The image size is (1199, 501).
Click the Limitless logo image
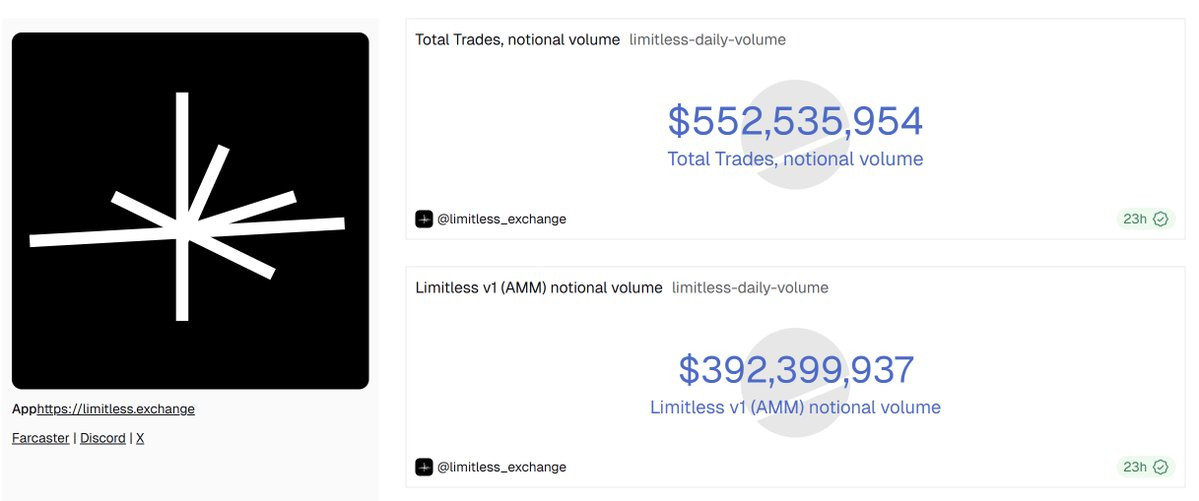click(190, 210)
